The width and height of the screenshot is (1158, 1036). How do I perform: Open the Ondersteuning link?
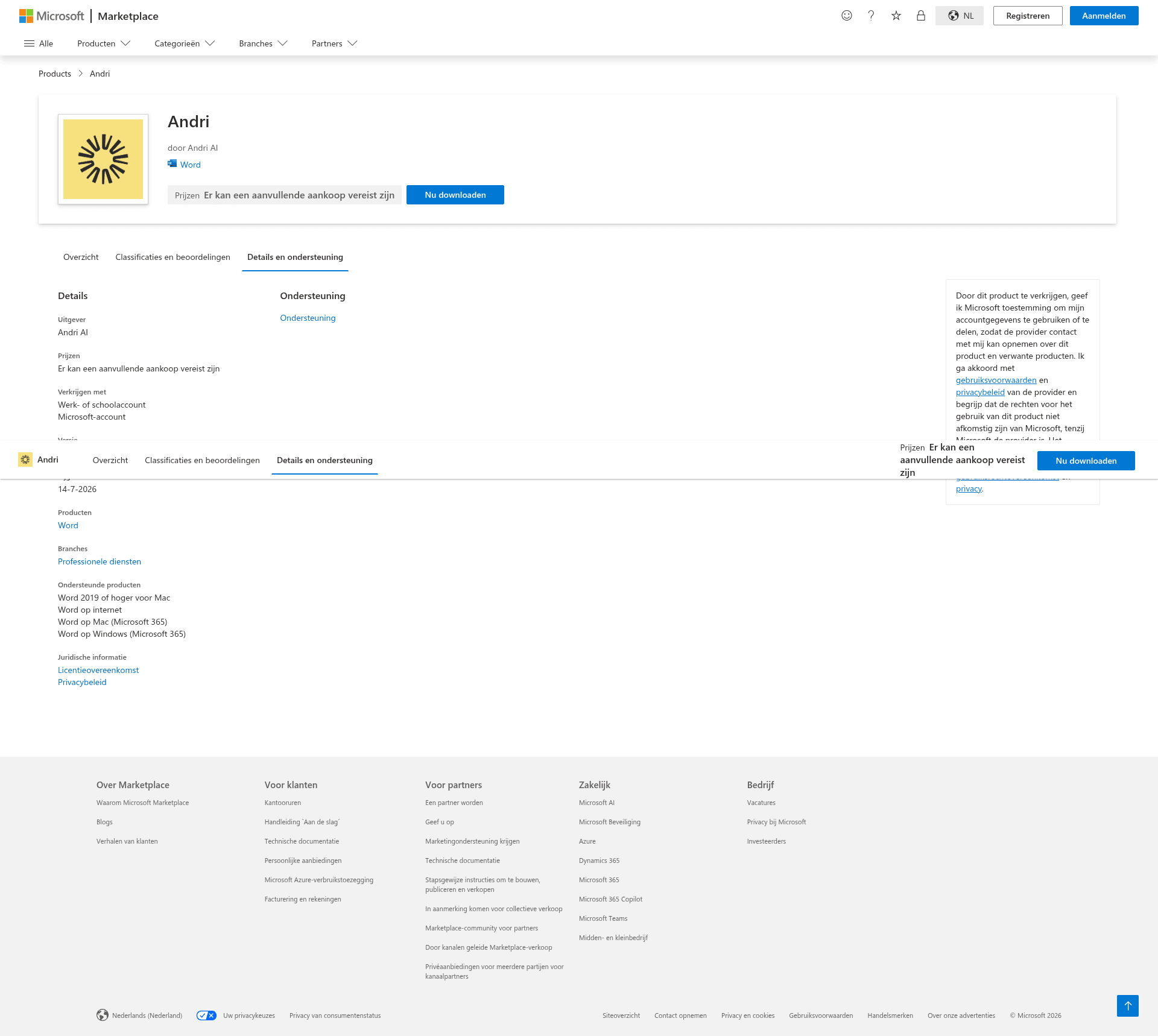[x=308, y=318]
